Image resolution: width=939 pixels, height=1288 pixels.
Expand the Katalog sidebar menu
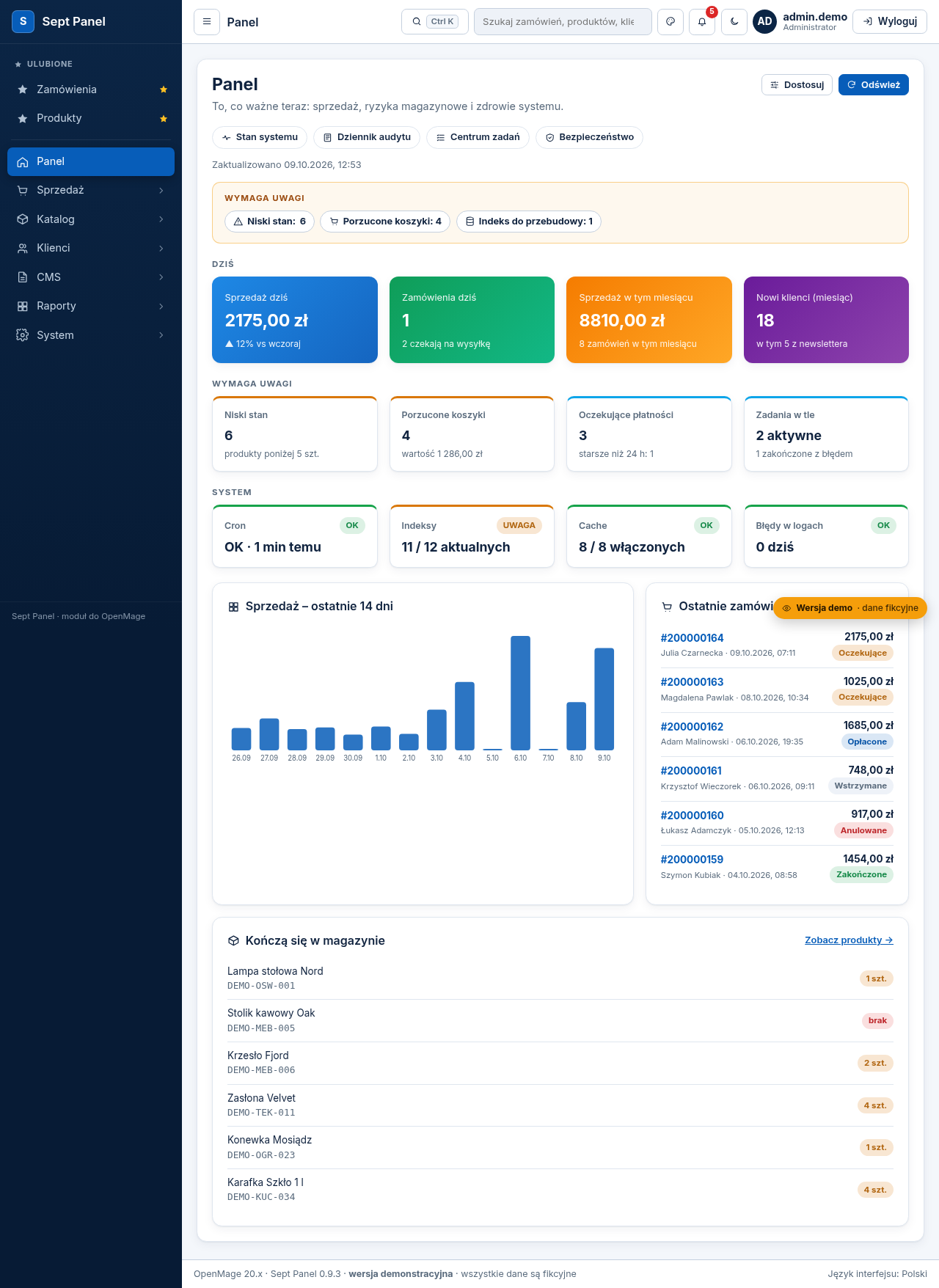(x=91, y=219)
